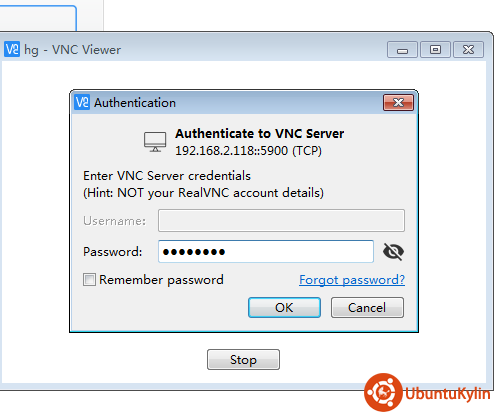Click the VNC Viewer logo in main title bar
Image resolution: width=498 pixels, height=417 pixels.
click(12, 49)
